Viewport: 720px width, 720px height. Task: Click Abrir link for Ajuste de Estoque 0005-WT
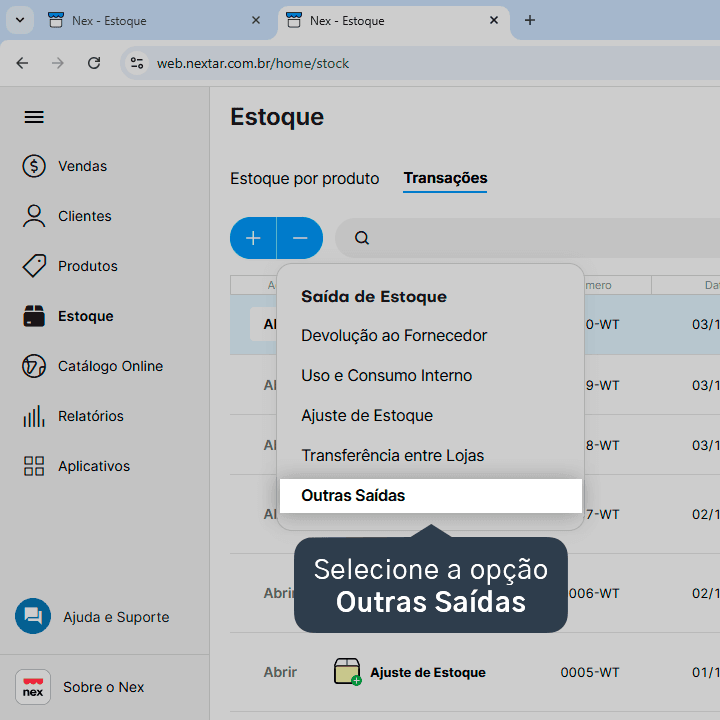click(x=280, y=672)
